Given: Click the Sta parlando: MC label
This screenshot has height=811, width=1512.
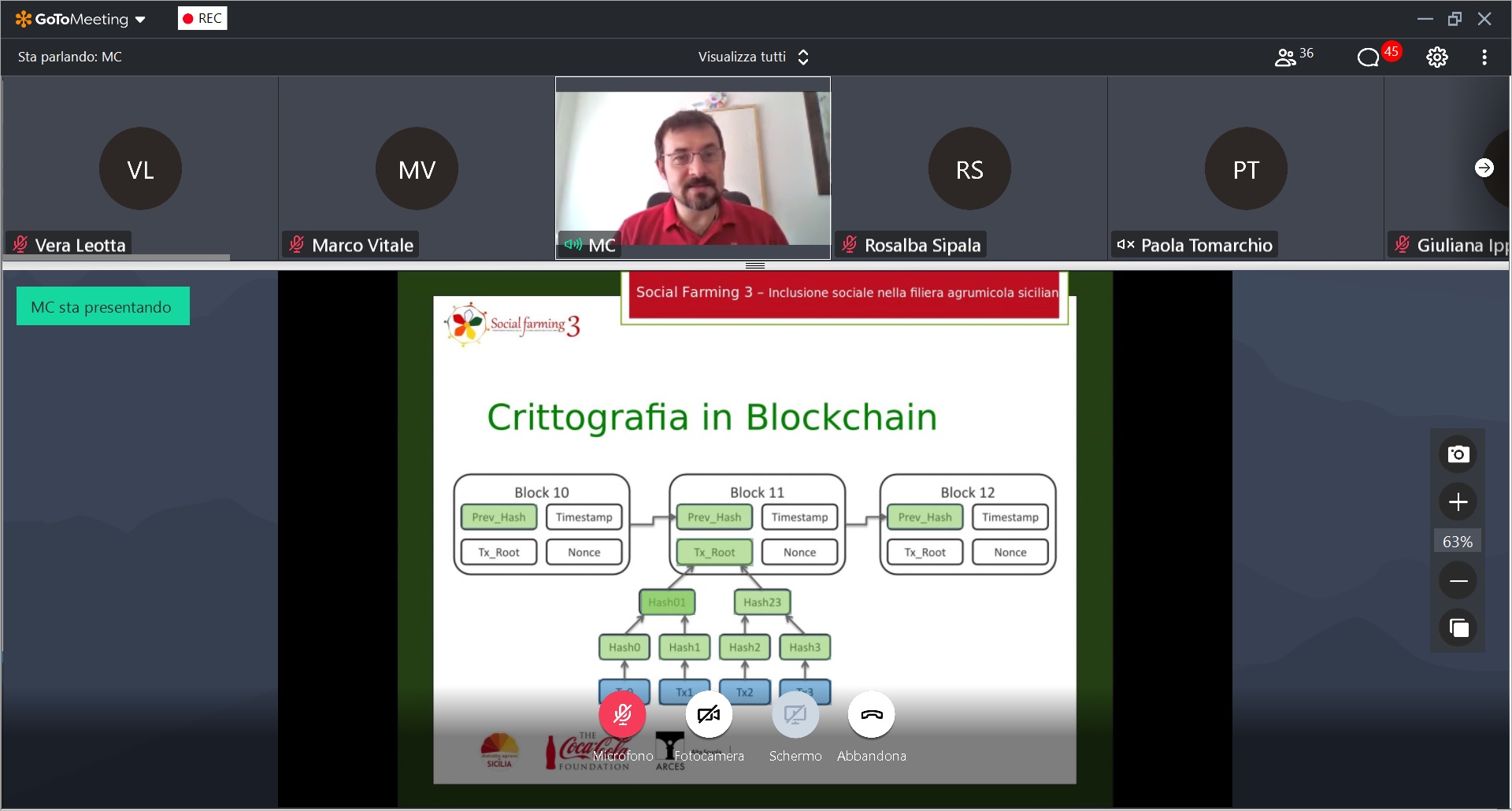Looking at the screenshot, I should point(70,57).
